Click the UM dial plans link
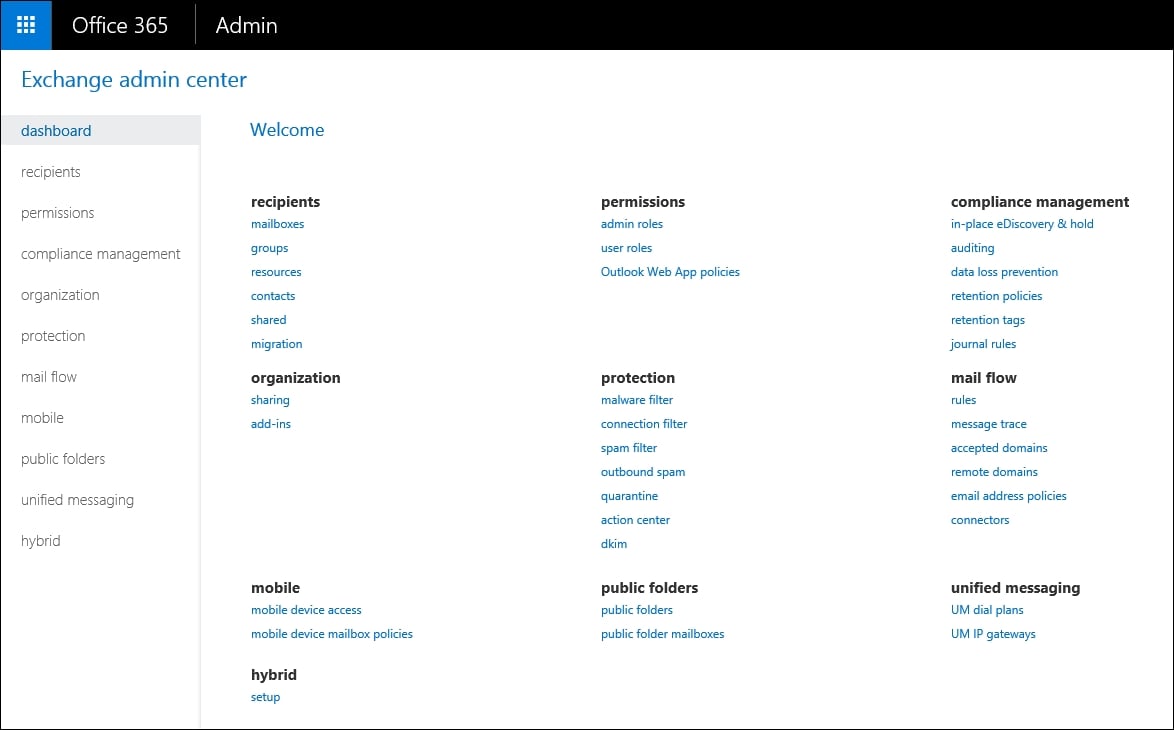 tap(987, 610)
